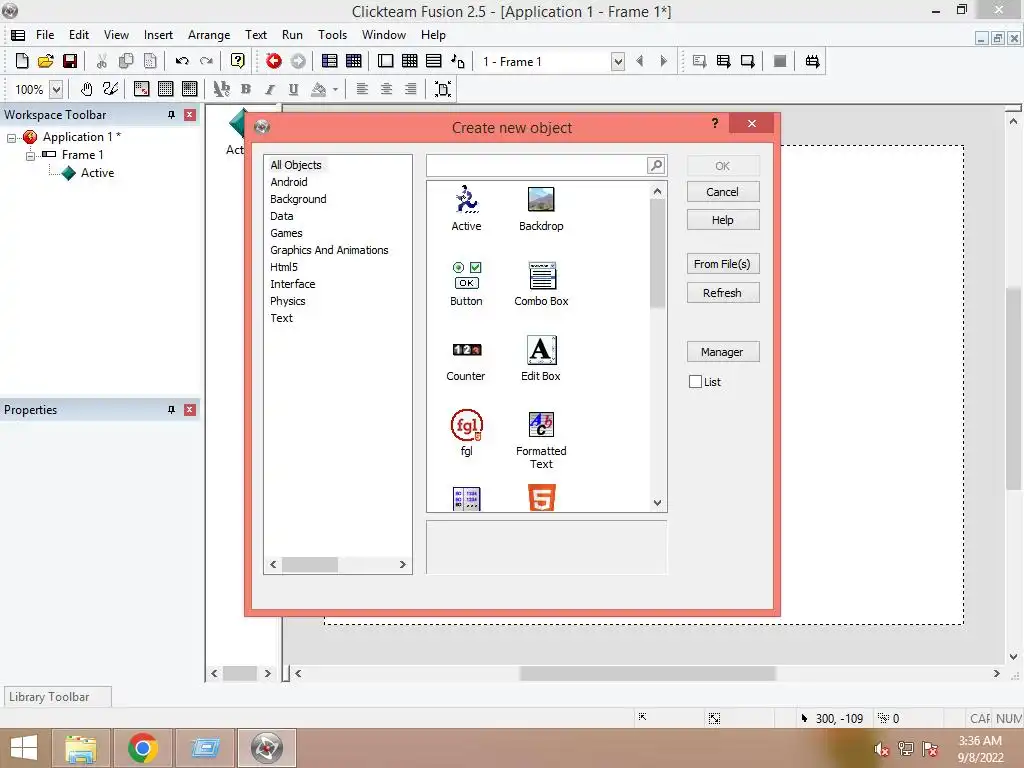Click the Bold formatting icon
The width and height of the screenshot is (1024, 768).
(246, 89)
